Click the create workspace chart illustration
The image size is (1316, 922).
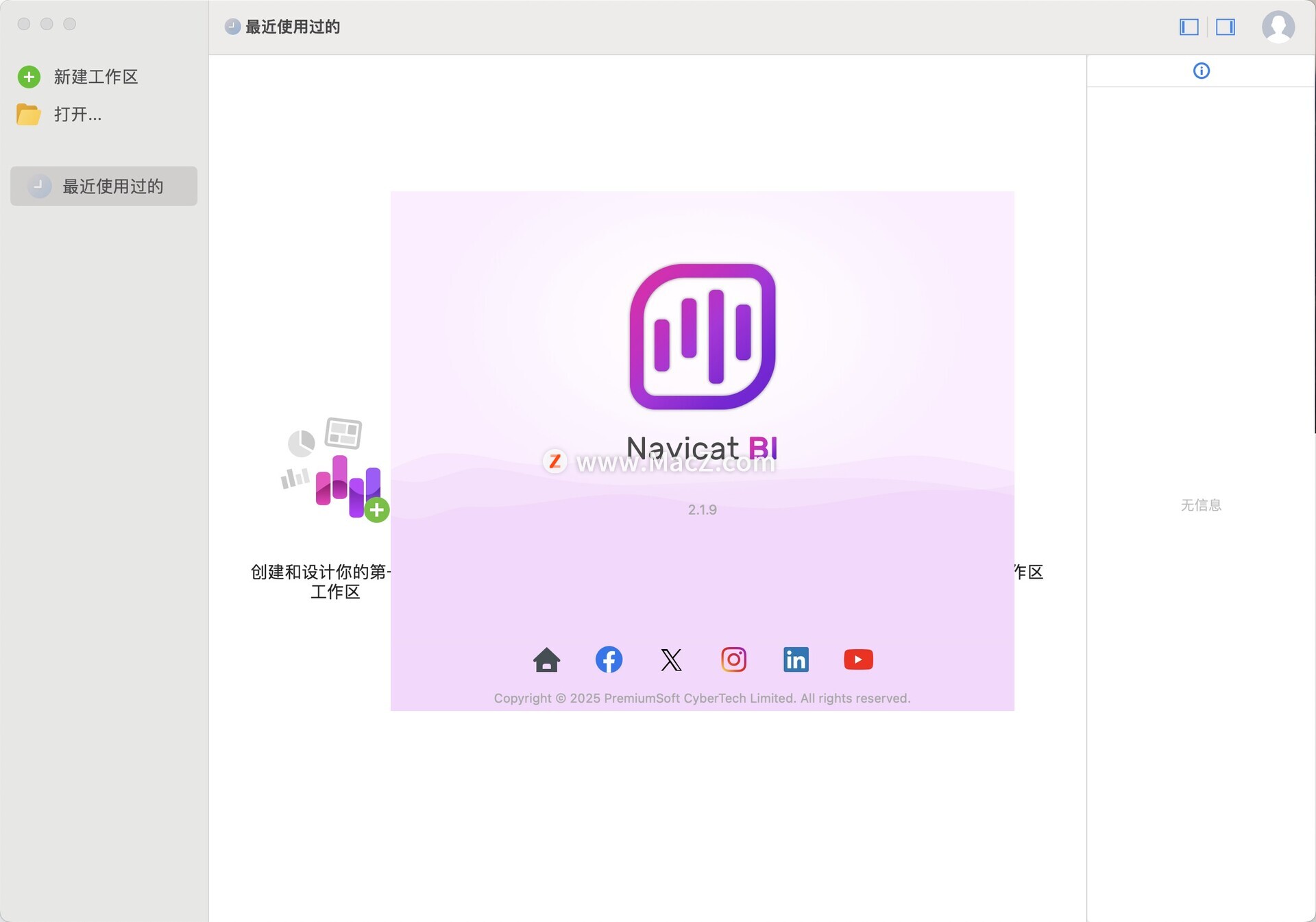[x=334, y=470]
